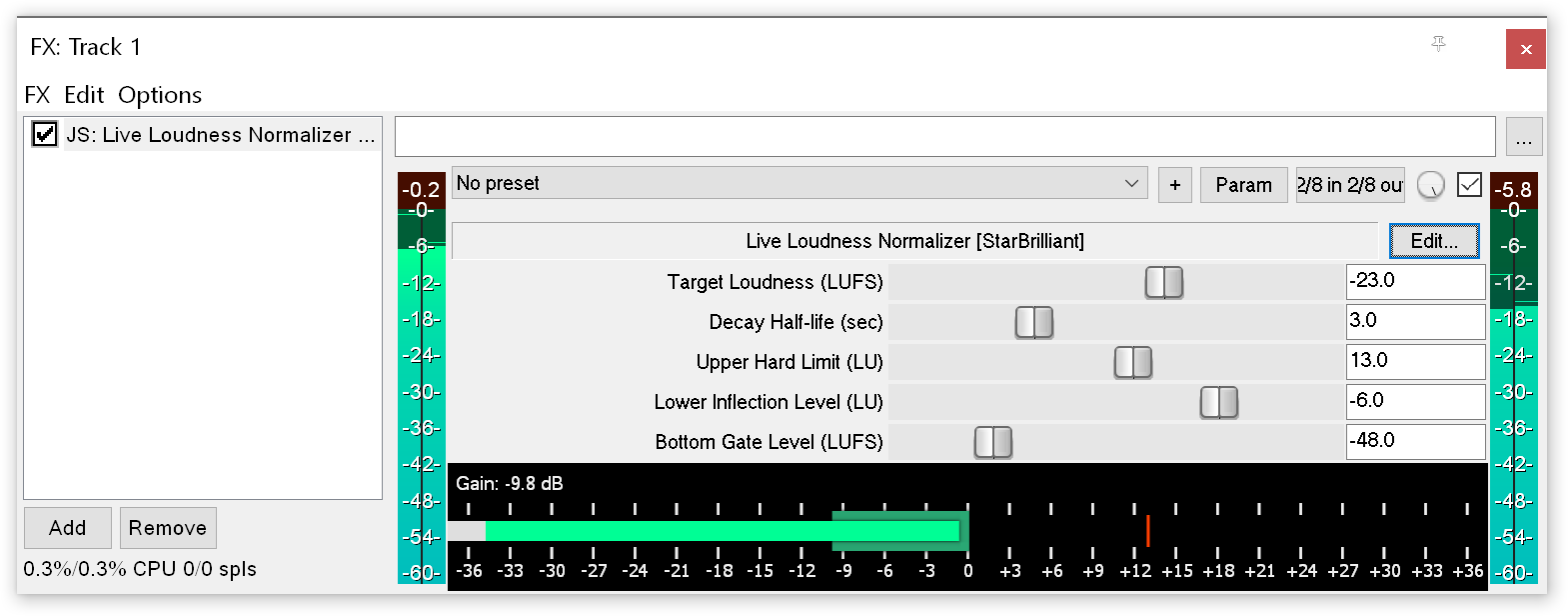Screen dimensions: 1568x616
Task: Click the Gain: -9.8 dB readout
Action: pos(510,484)
